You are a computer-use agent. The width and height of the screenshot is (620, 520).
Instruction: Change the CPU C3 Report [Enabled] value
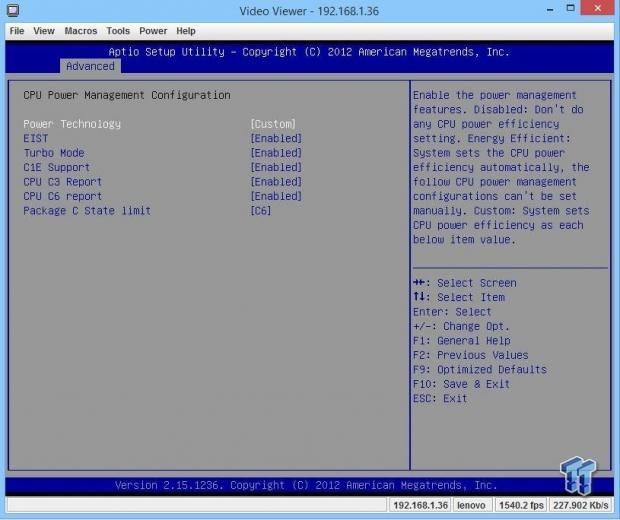pyautogui.click(x=276, y=182)
